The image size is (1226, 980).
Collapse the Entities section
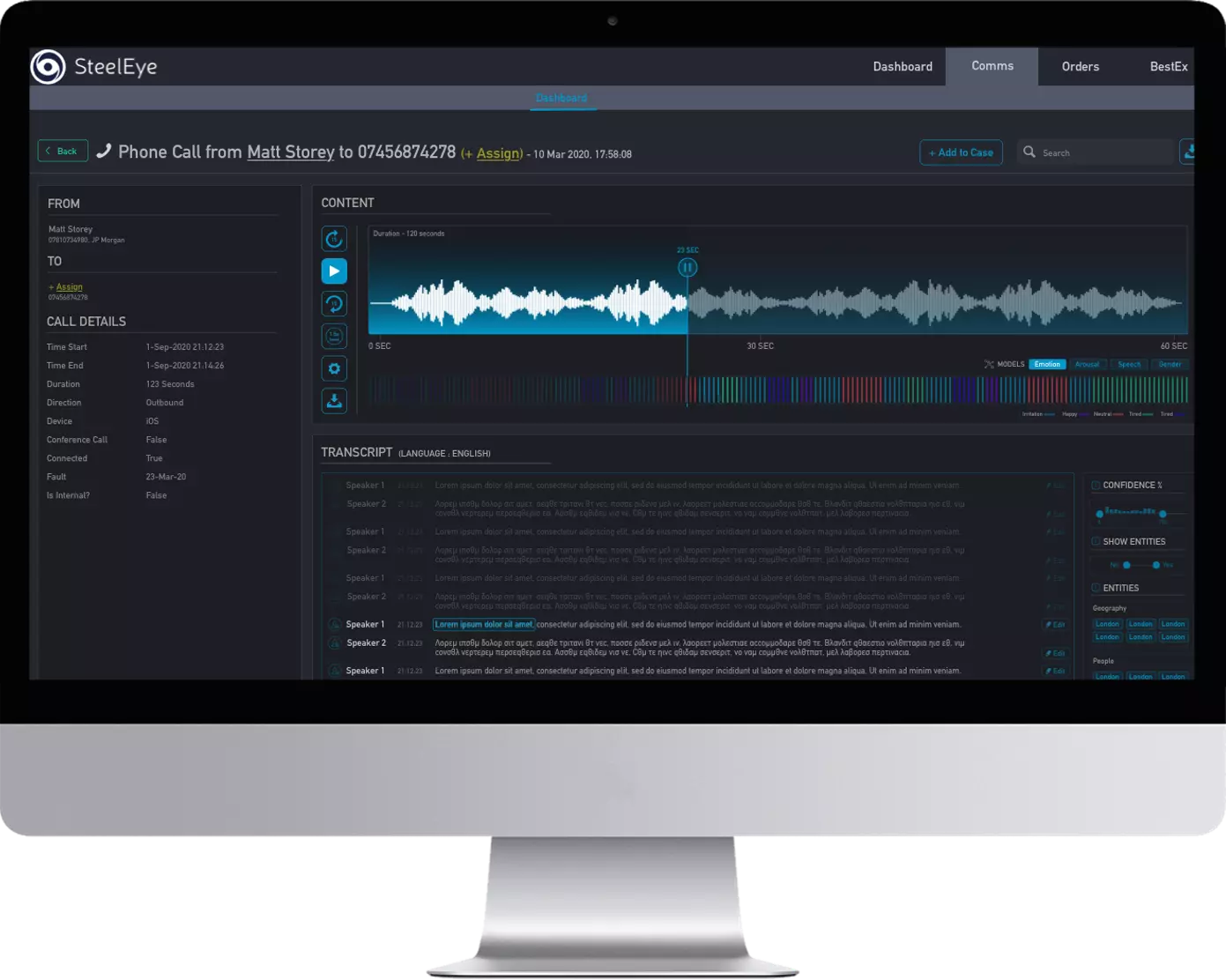(1096, 588)
